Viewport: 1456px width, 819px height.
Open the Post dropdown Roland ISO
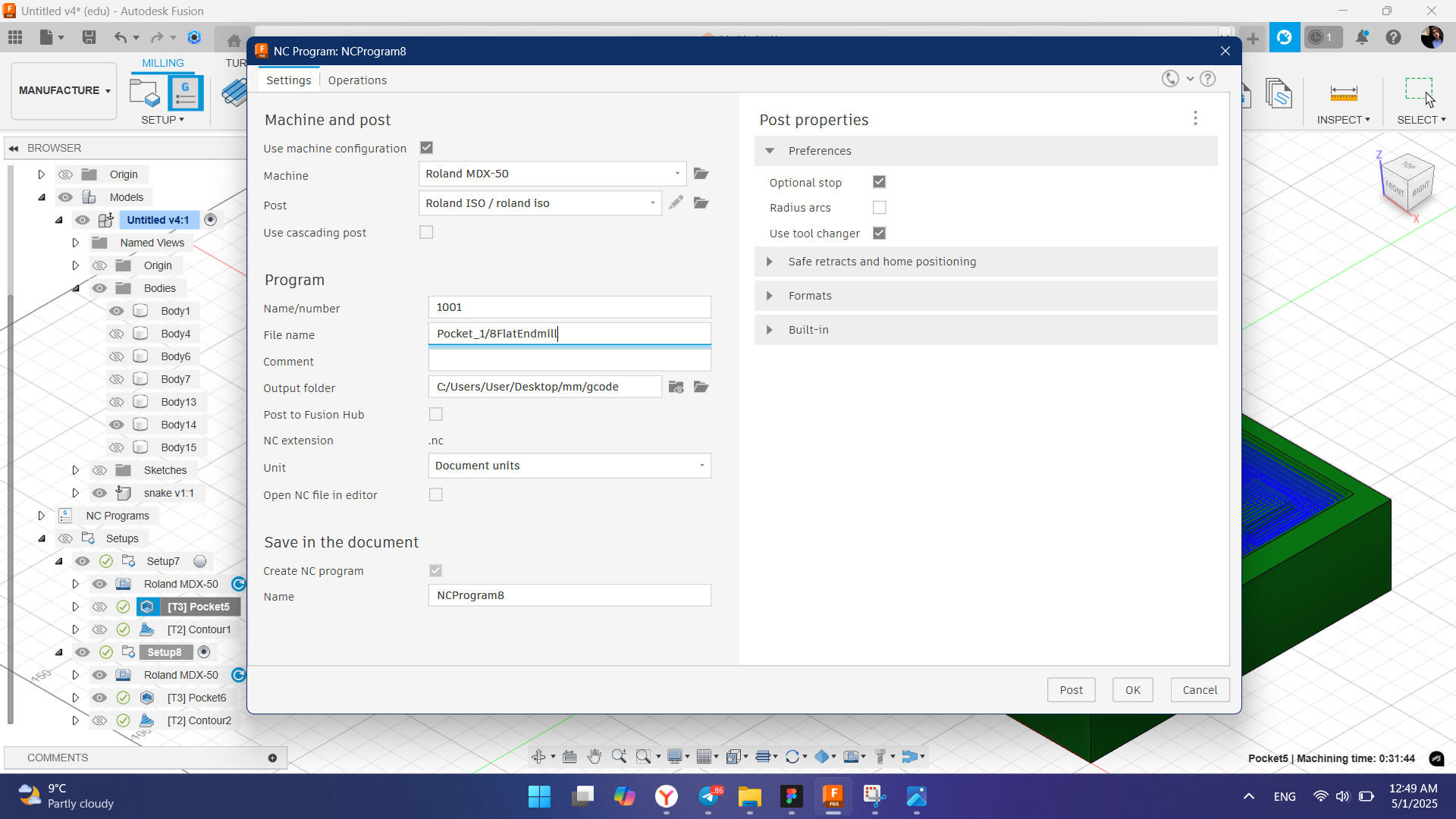tap(540, 203)
